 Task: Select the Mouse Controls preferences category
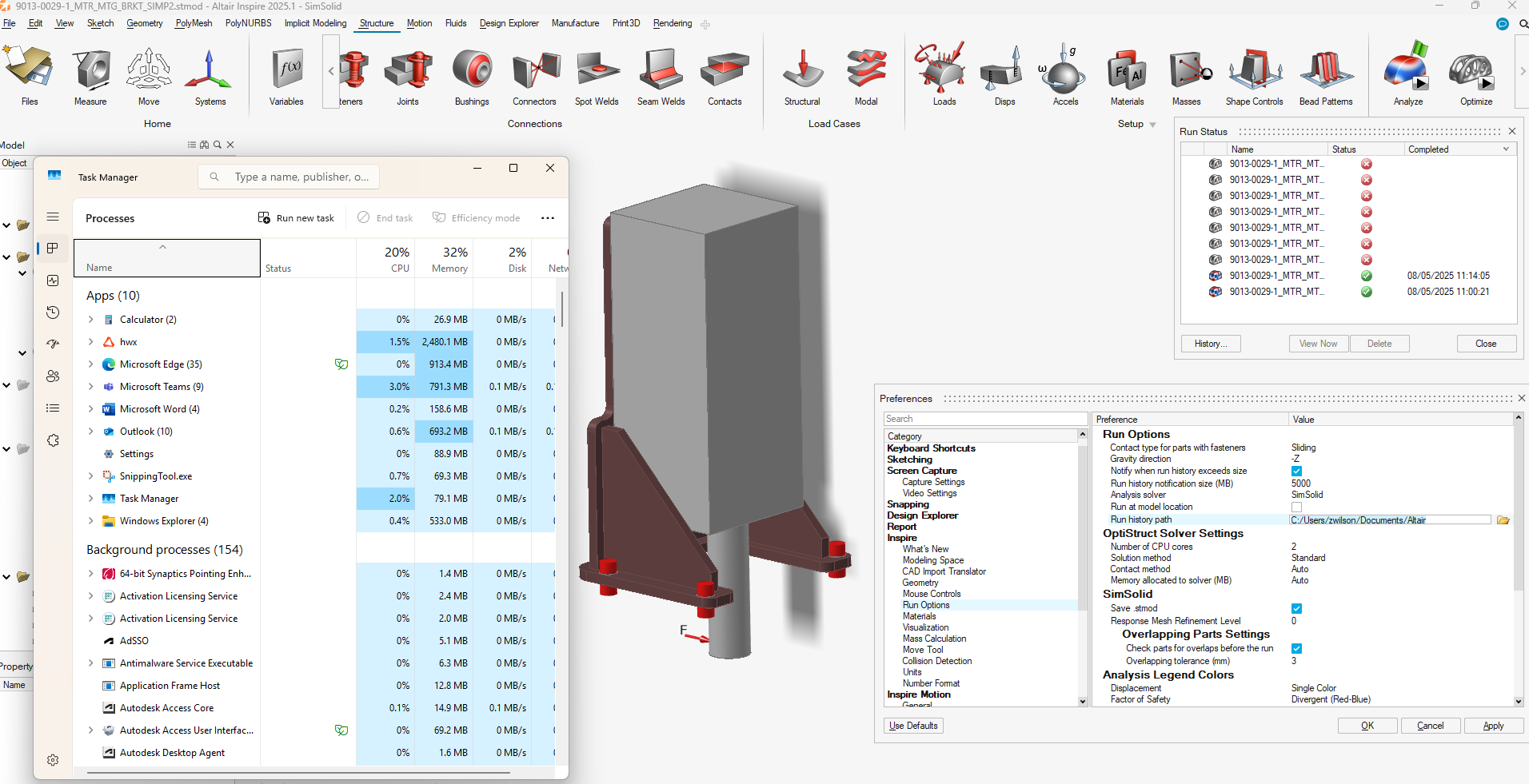coord(932,594)
